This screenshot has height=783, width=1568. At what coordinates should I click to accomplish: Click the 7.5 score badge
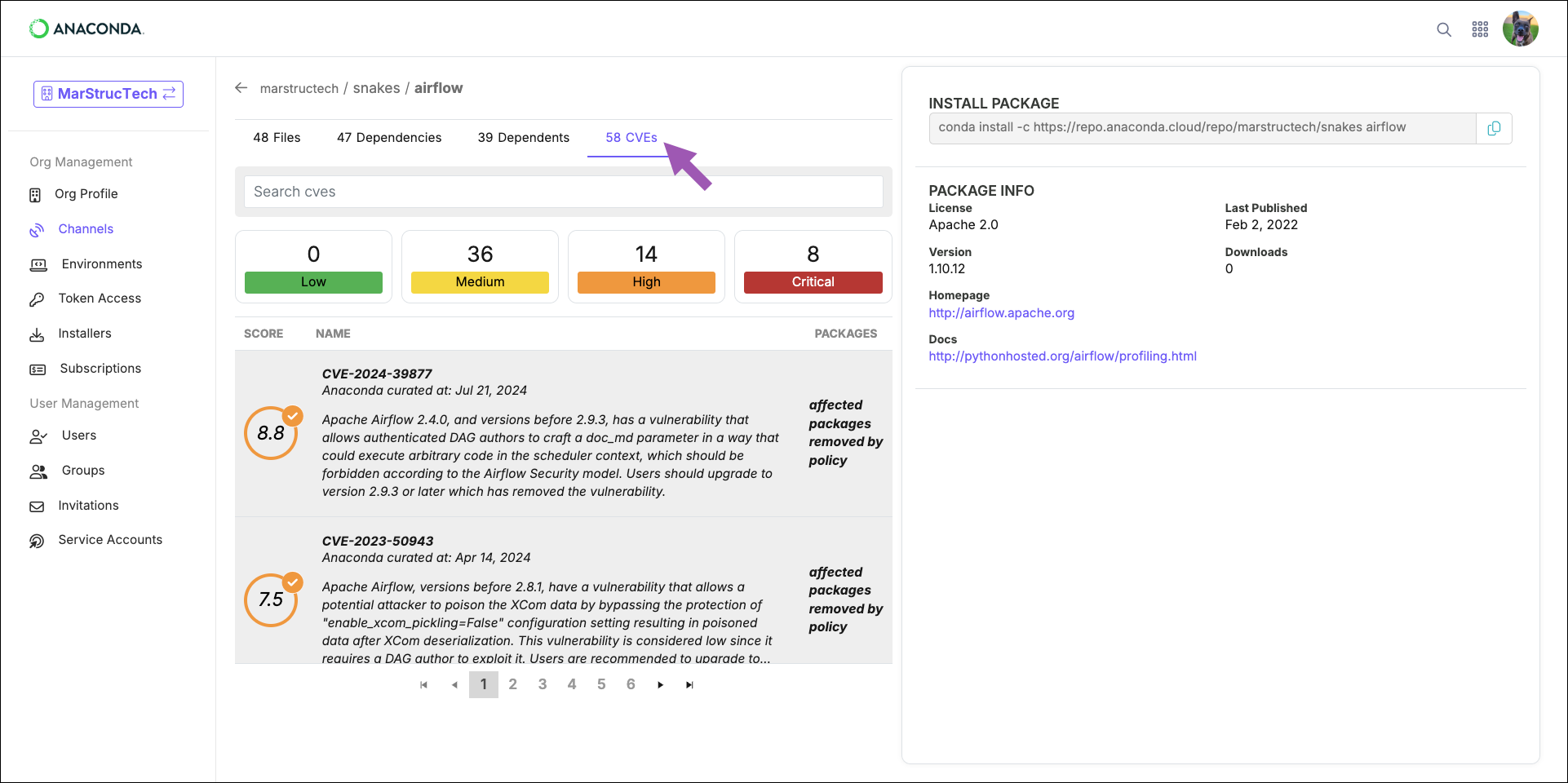(271, 599)
